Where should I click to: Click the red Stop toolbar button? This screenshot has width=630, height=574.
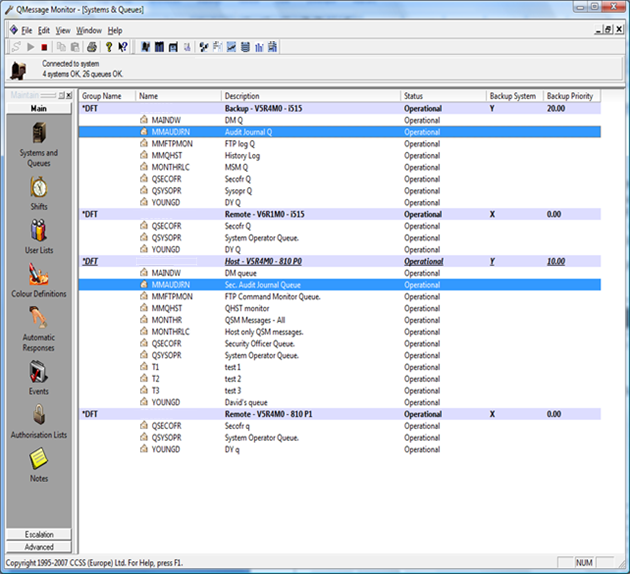45,47
